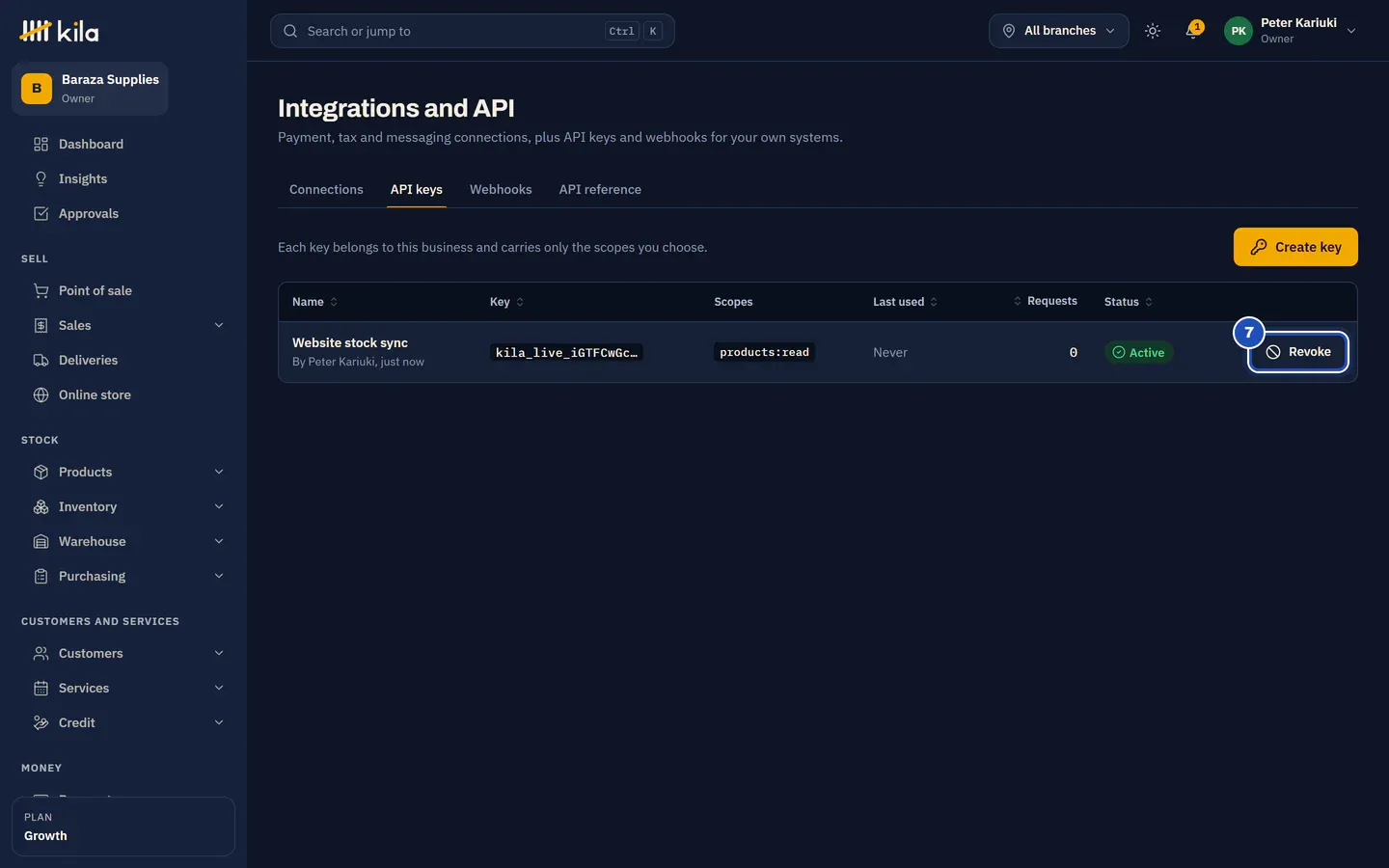
Task: Click the Active status badge
Action: 1138,352
